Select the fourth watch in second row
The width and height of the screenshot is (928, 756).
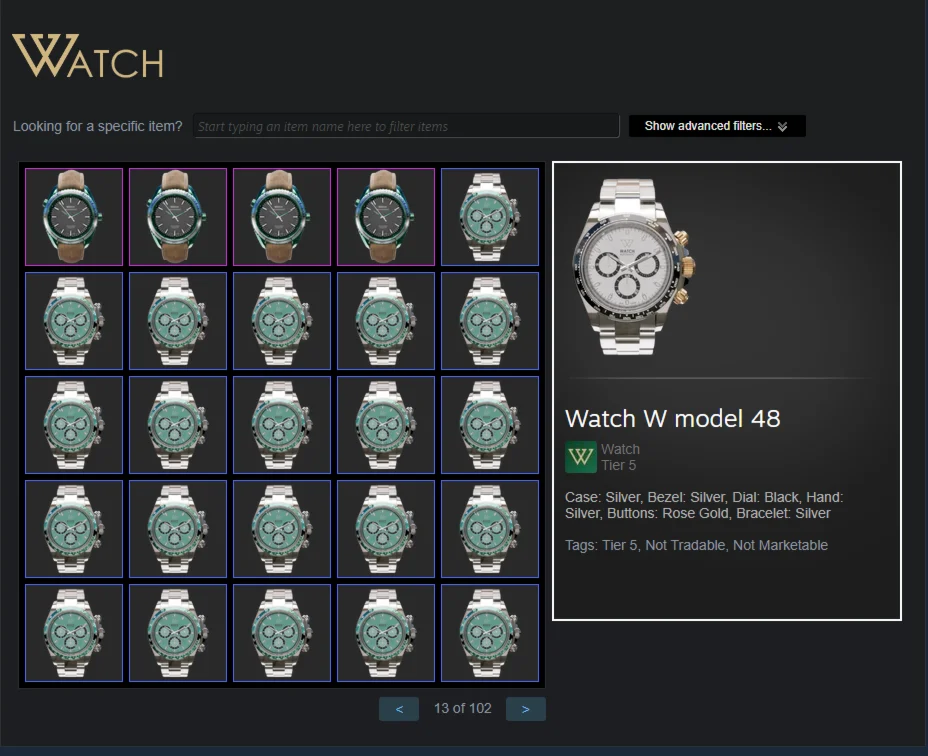click(x=386, y=321)
